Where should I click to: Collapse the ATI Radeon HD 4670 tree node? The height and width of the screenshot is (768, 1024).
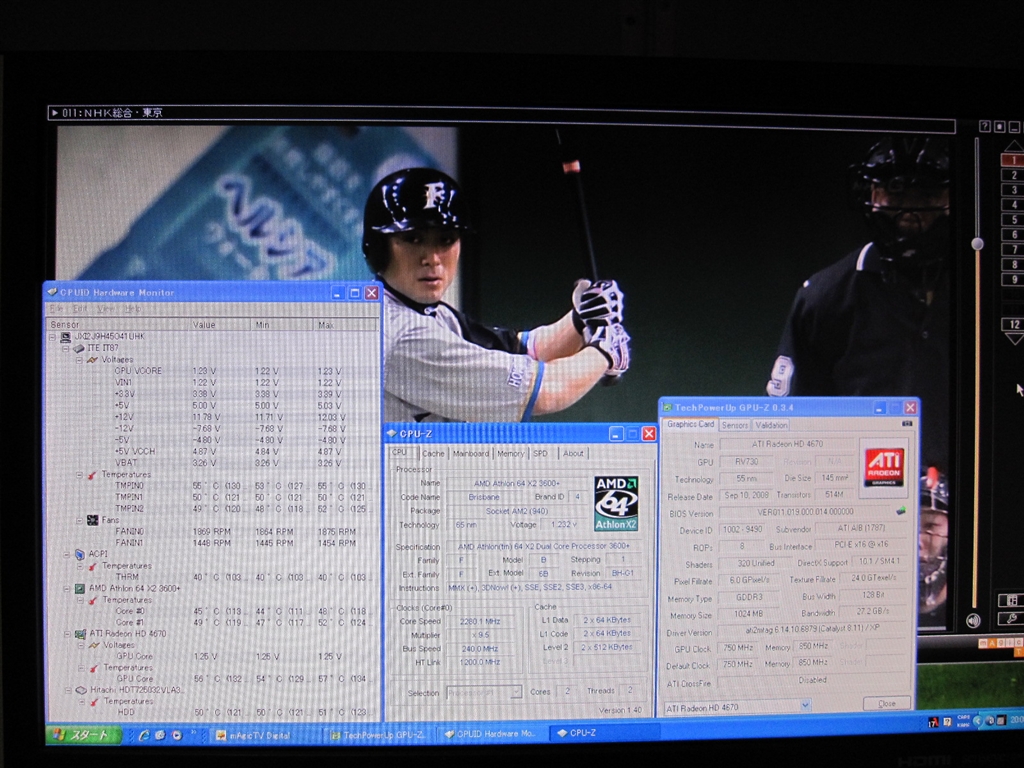(x=67, y=634)
